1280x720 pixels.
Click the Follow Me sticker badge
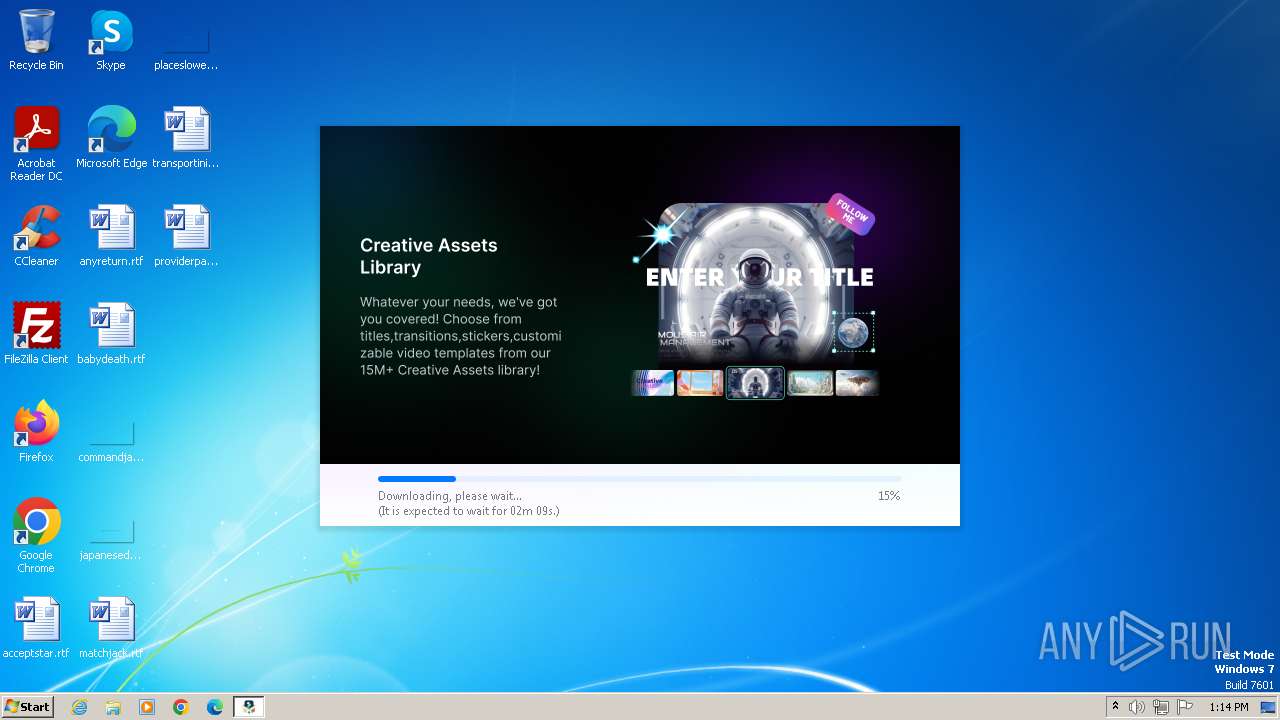coord(850,212)
